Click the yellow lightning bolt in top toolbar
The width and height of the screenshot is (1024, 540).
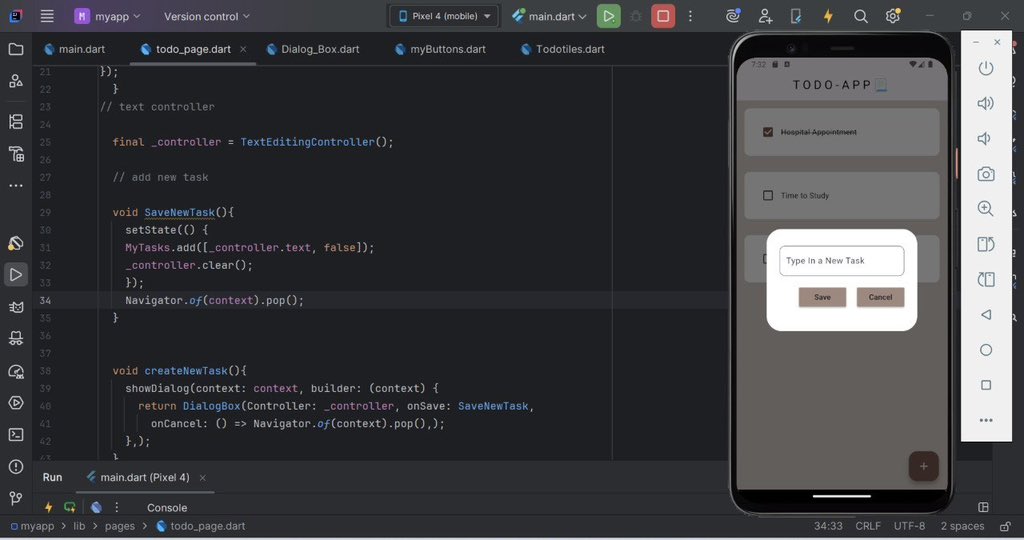pos(828,16)
